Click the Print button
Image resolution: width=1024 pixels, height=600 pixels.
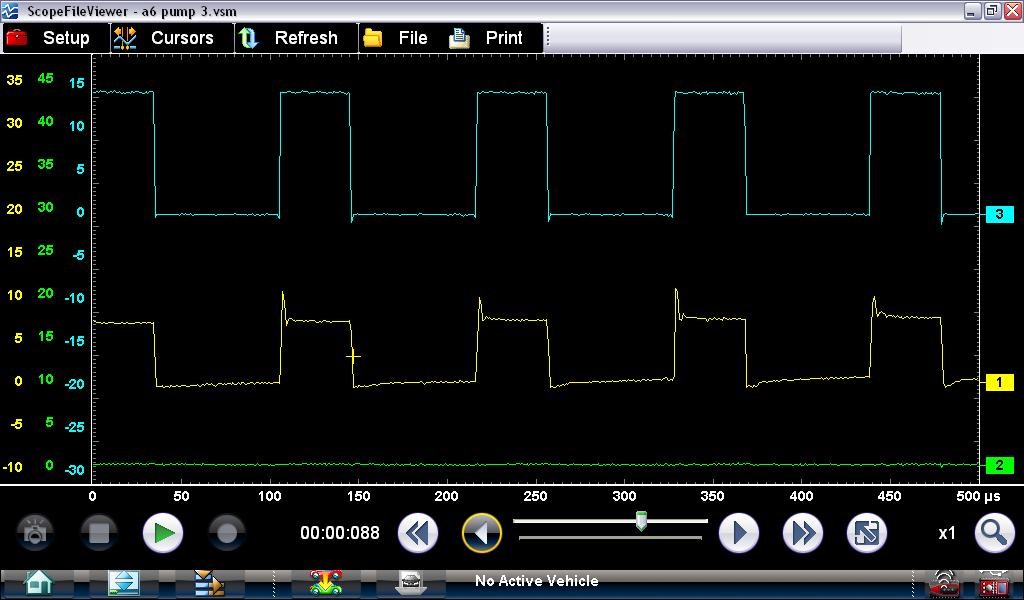488,38
